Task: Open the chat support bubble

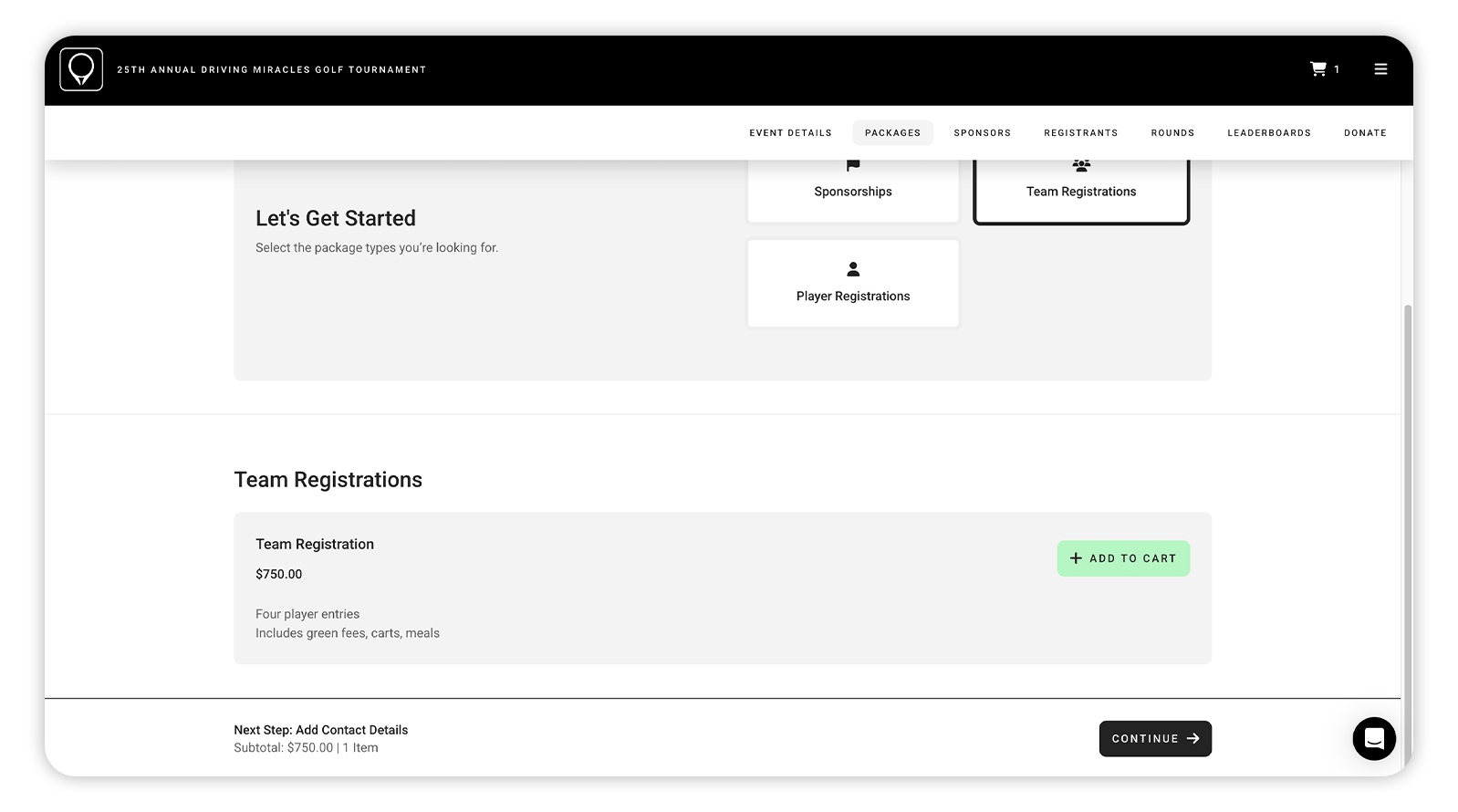Action: pos(1374,738)
